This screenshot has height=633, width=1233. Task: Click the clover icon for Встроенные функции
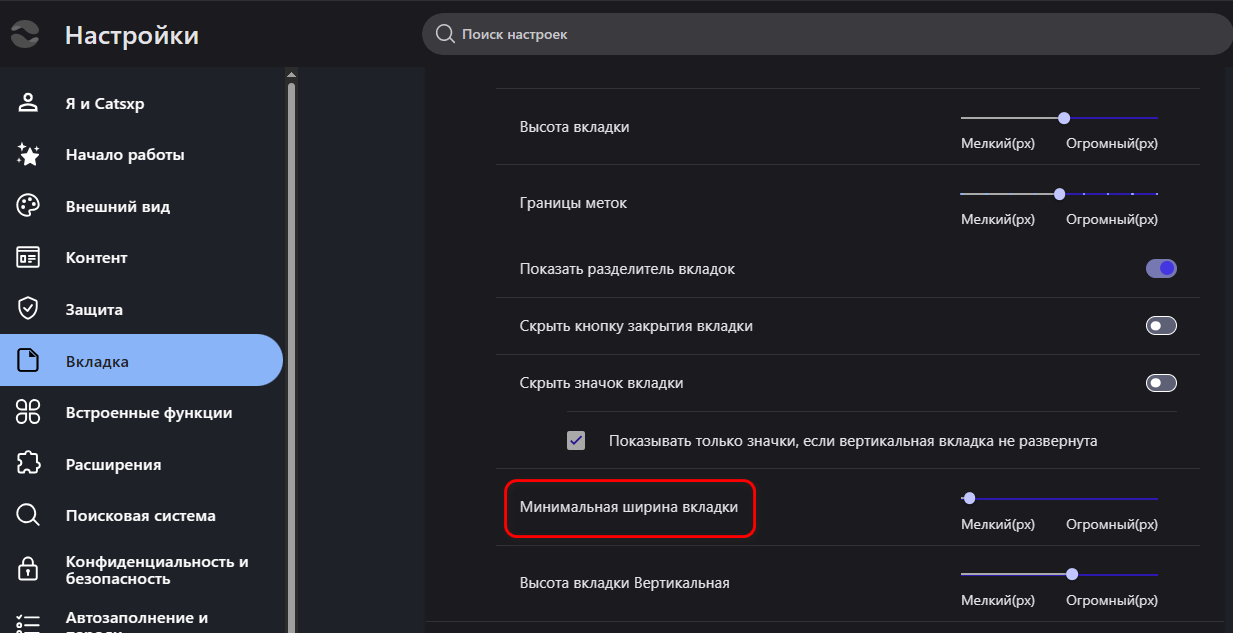[28, 412]
